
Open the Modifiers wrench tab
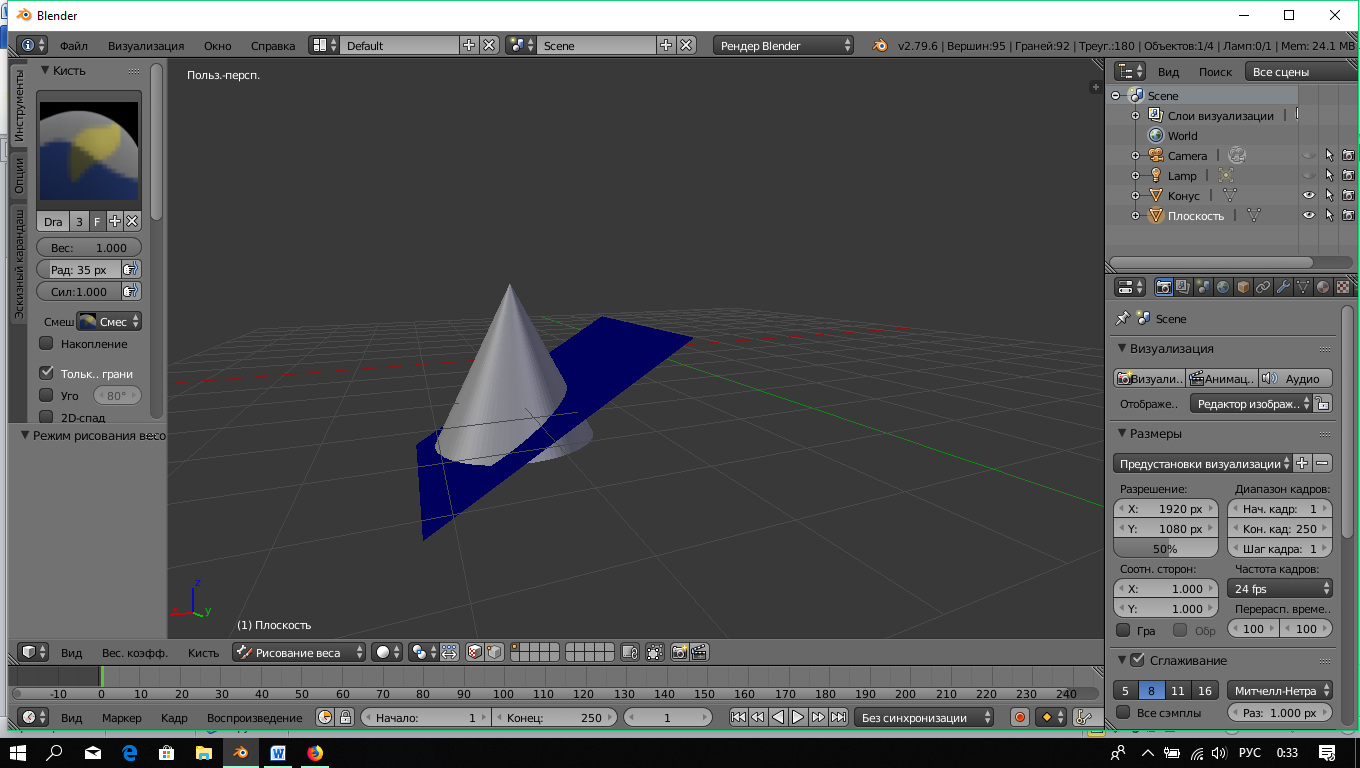coord(1283,287)
